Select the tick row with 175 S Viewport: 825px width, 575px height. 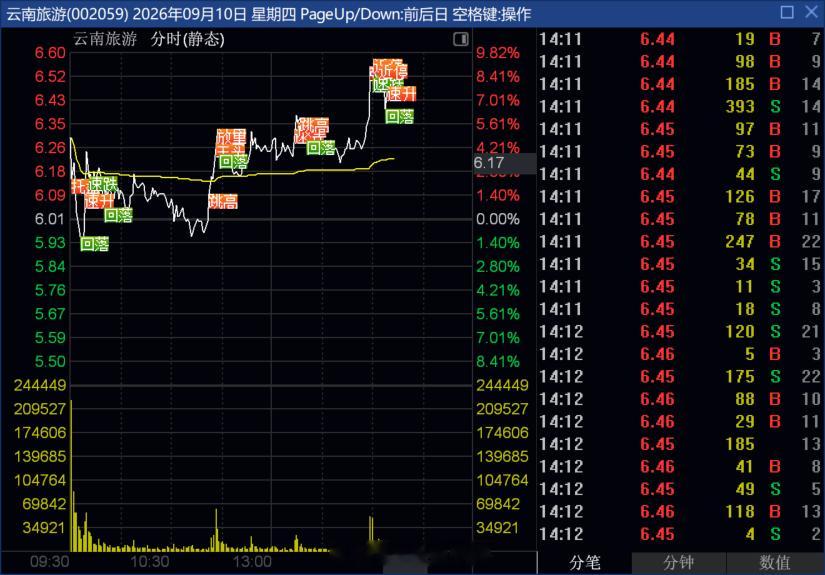pyautogui.click(x=680, y=377)
